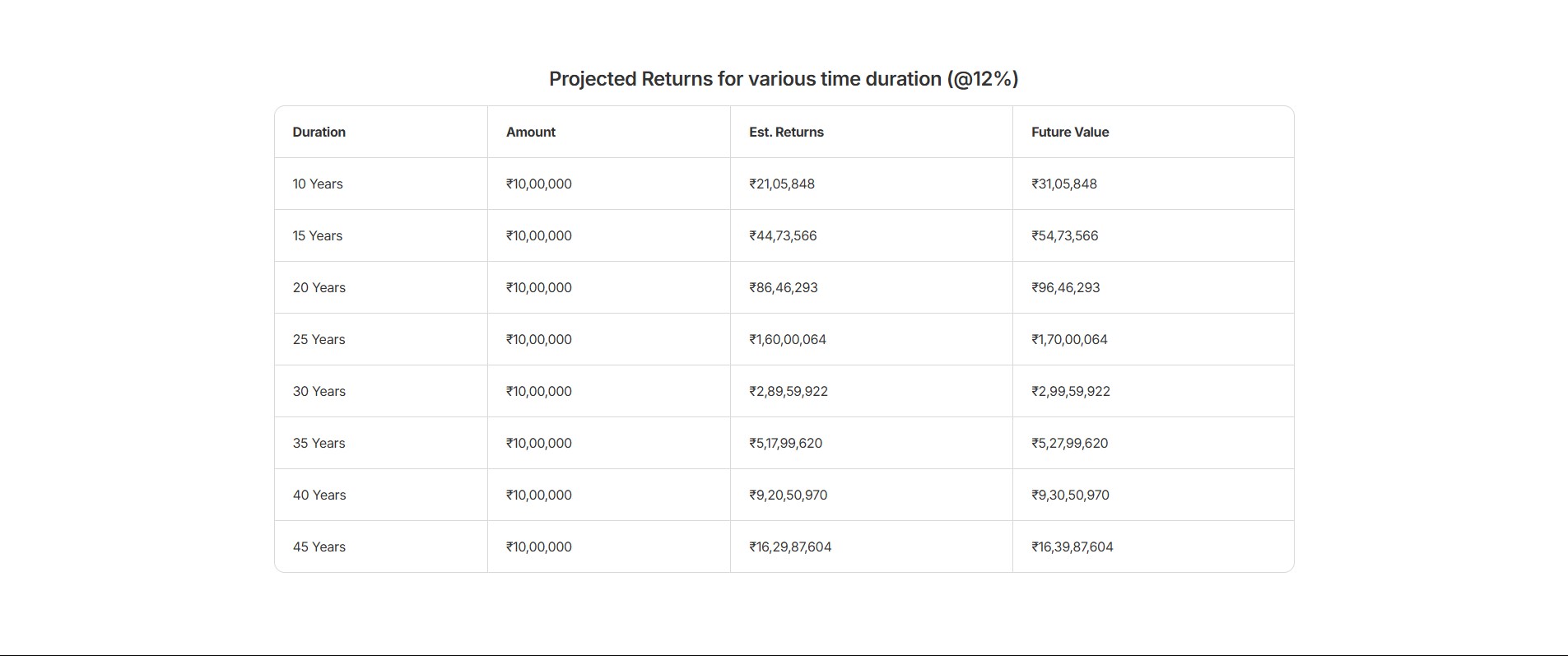1568x656 pixels.
Task: Click the ₹5,27,99,620 future value cell
Action: point(1070,443)
